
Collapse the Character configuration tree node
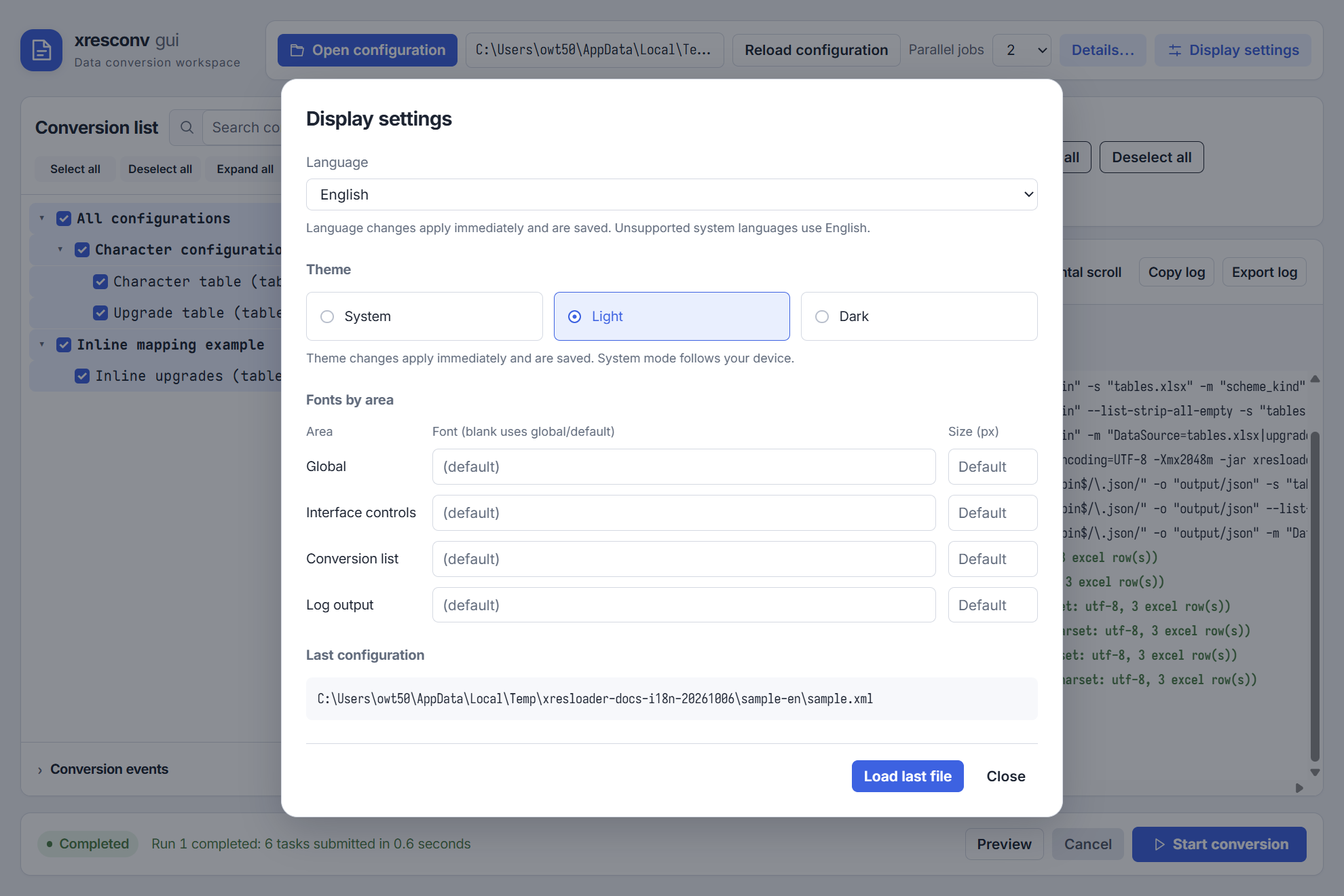click(x=60, y=250)
